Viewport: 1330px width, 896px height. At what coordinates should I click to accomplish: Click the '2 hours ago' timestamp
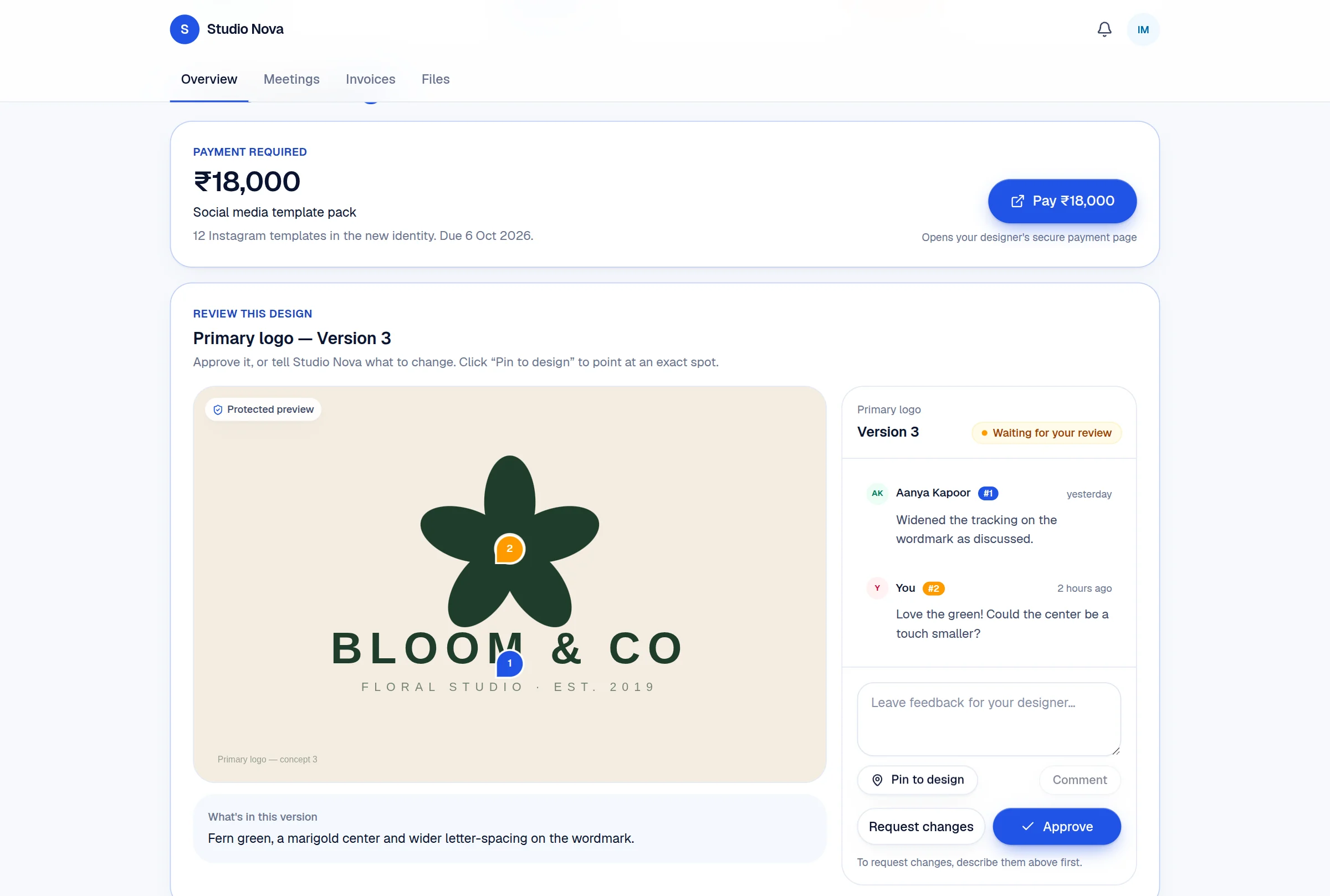point(1084,588)
